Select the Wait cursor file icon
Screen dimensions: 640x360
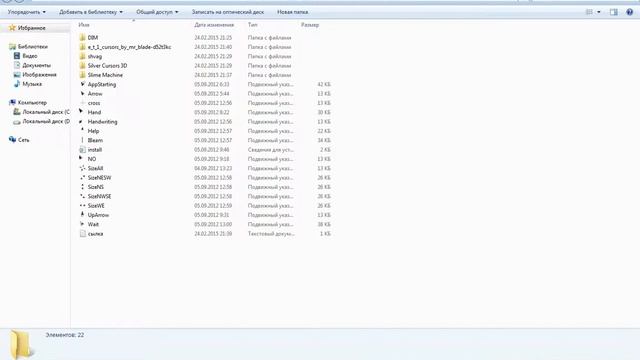(x=82, y=224)
